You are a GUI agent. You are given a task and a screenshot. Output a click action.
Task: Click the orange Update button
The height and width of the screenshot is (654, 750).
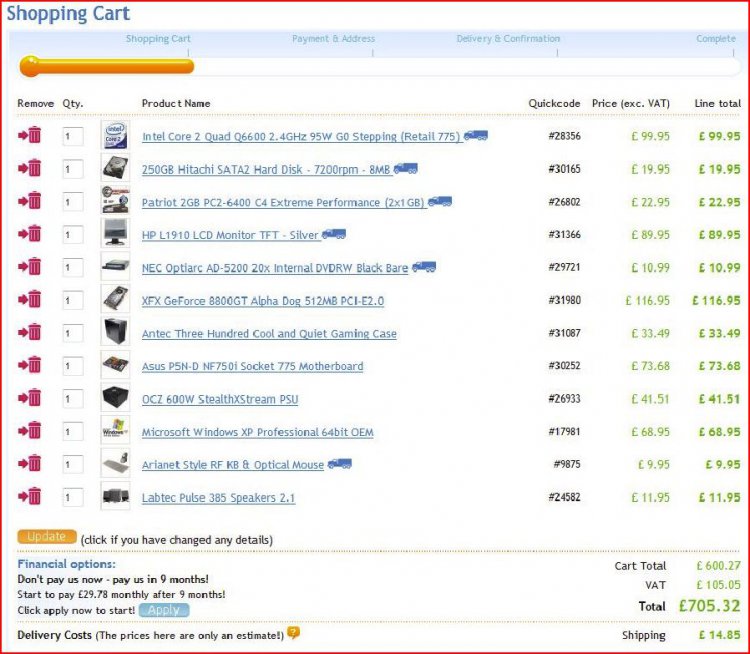pyautogui.click(x=47, y=536)
